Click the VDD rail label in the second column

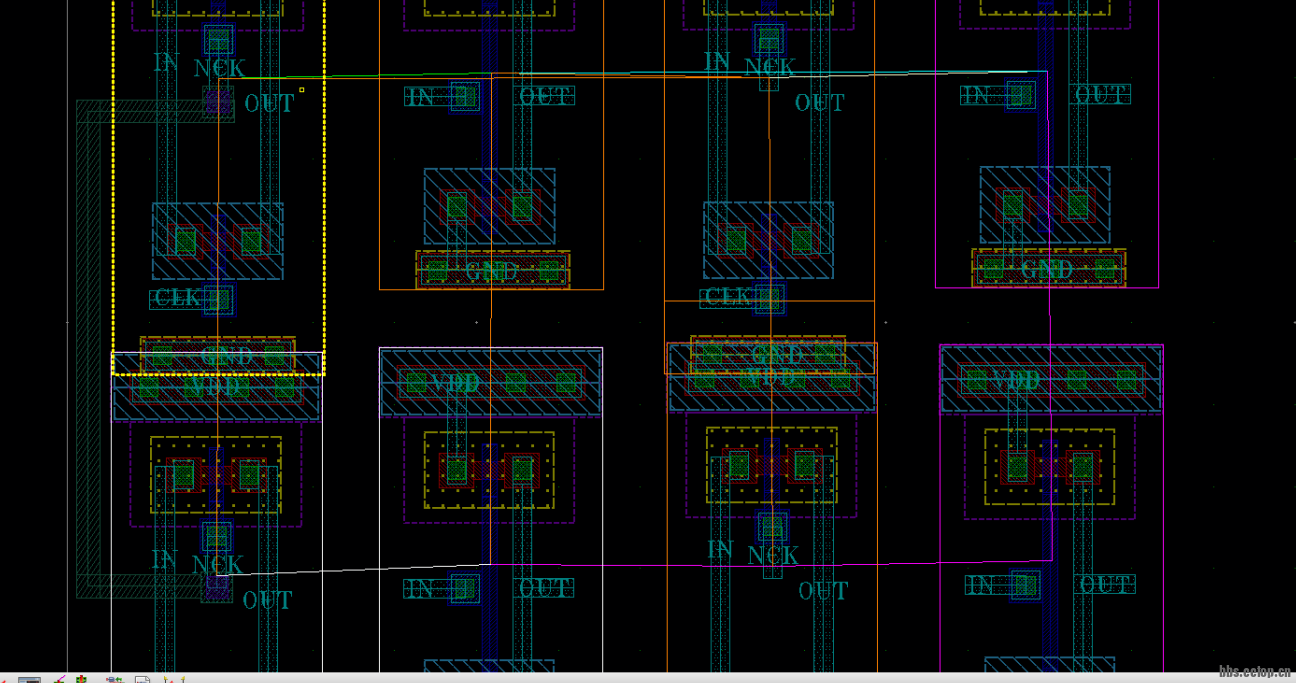(x=455, y=383)
